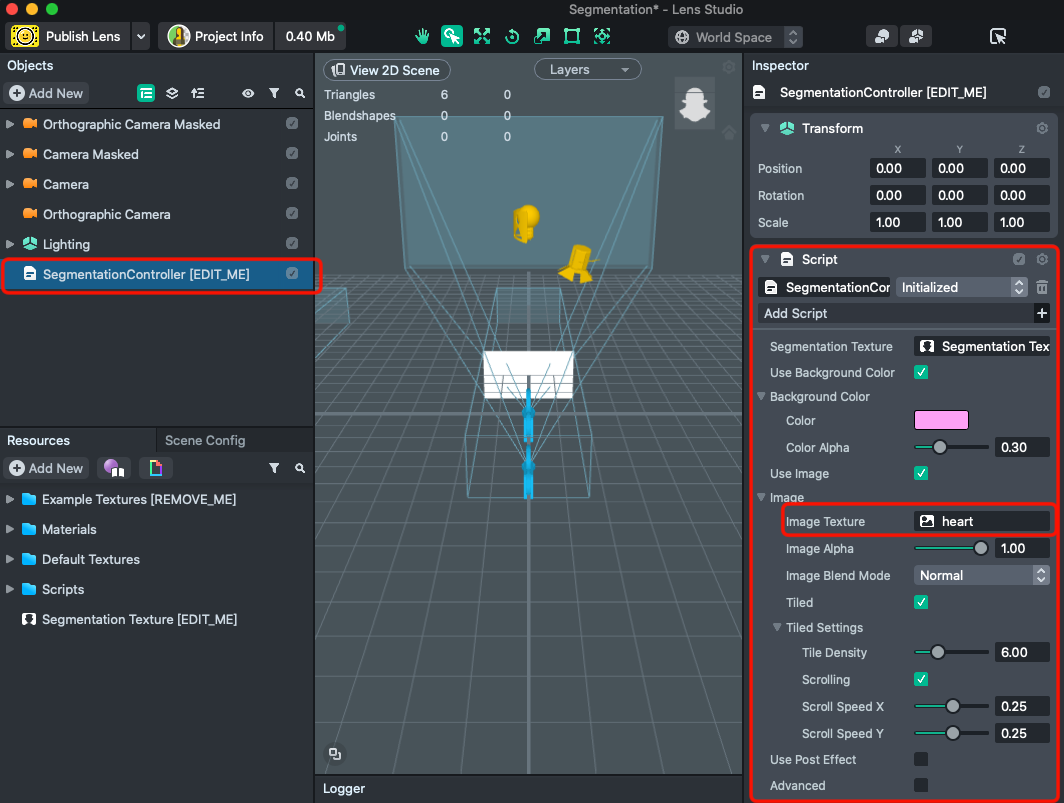The image size is (1064, 803).
Task: Disable the Scrolling checkbox
Action: pos(921,679)
